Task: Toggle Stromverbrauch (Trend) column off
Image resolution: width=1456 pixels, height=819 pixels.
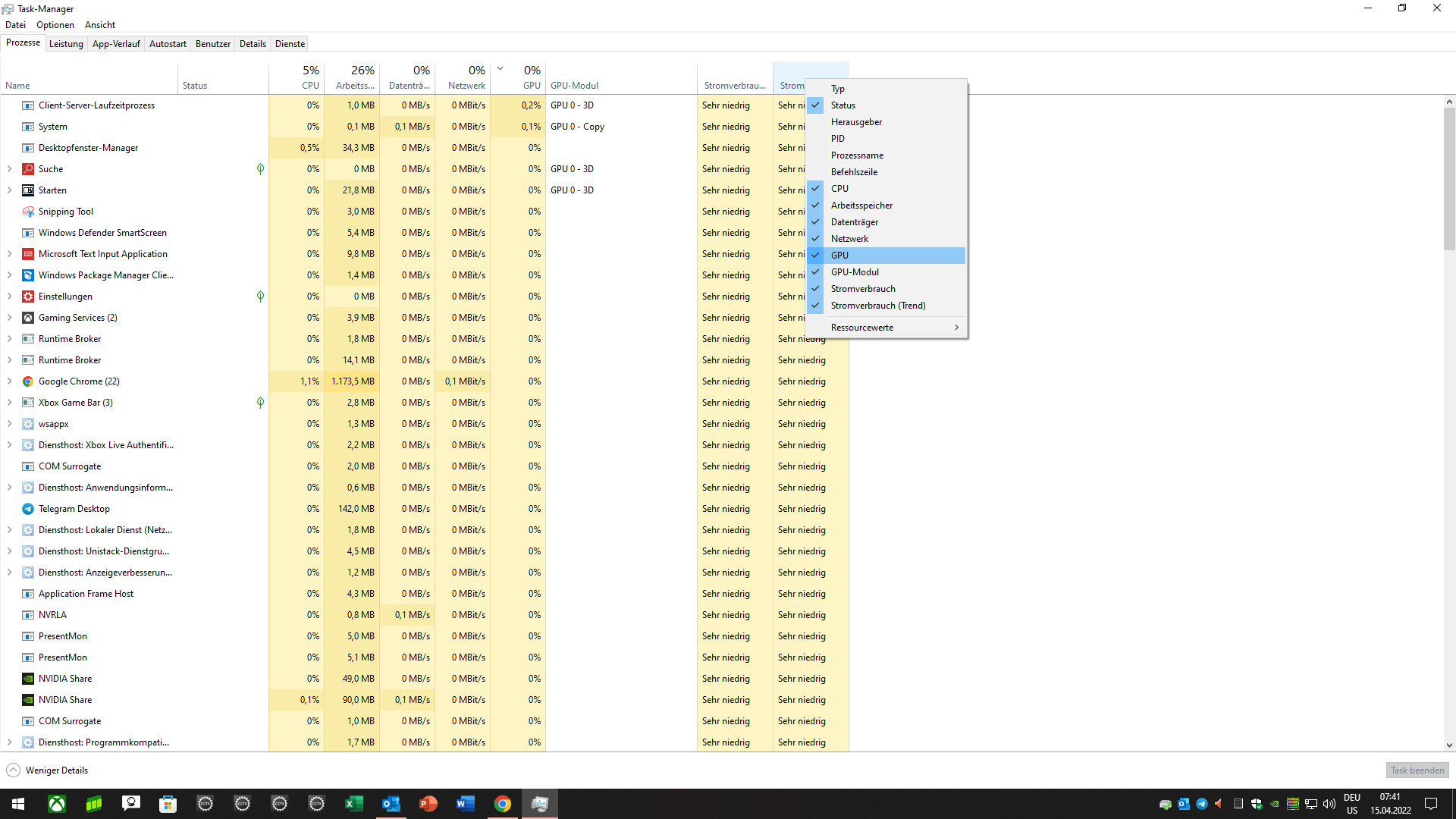Action: [x=877, y=306]
